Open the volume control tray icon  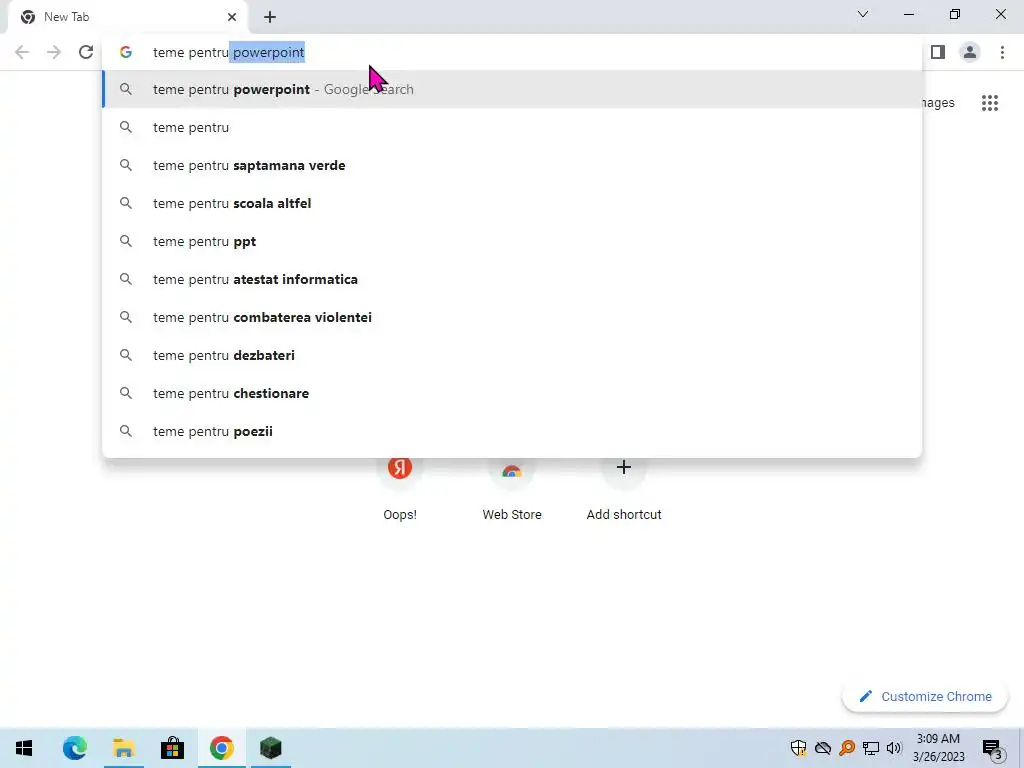pyautogui.click(x=894, y=748)
